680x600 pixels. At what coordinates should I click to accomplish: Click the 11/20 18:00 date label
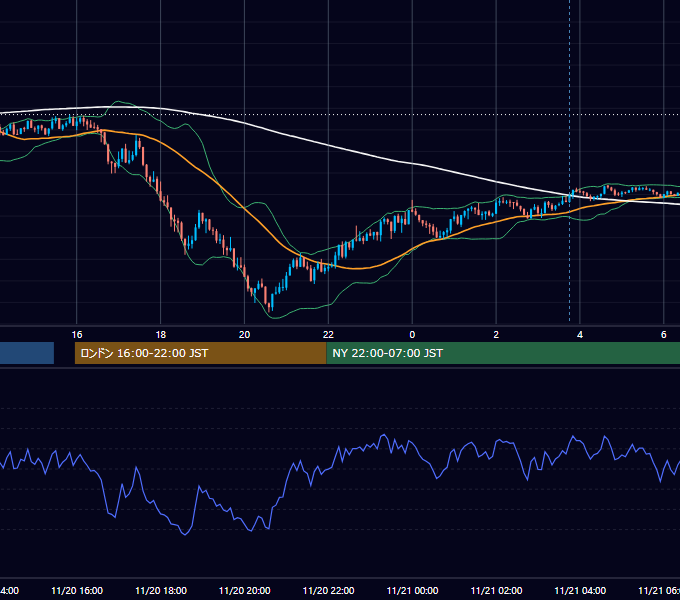[x=161, y=590]
